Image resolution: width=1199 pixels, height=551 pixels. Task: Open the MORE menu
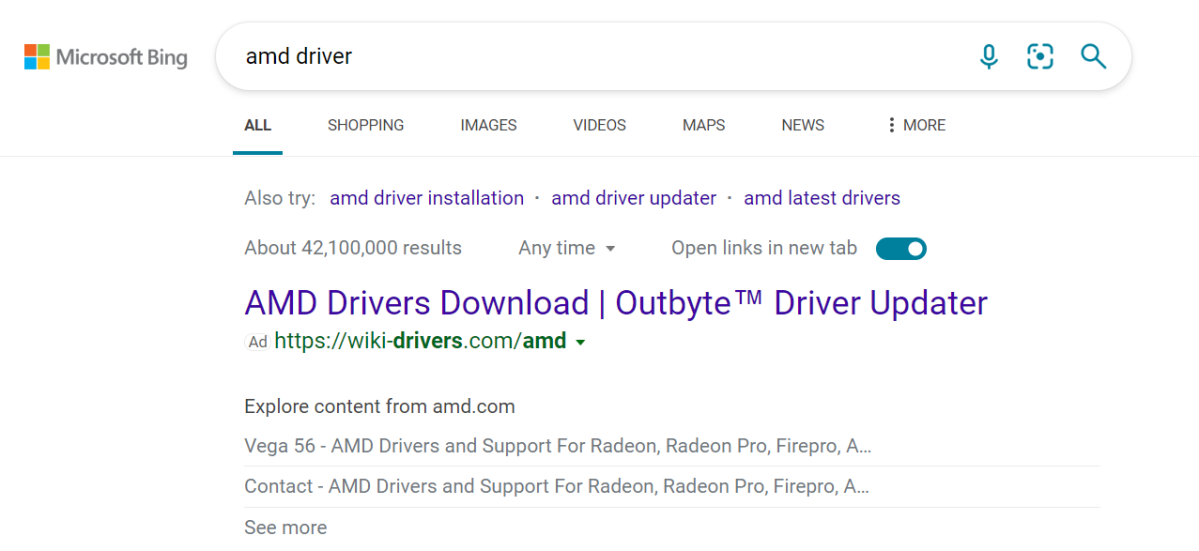(x=915, y=125)
